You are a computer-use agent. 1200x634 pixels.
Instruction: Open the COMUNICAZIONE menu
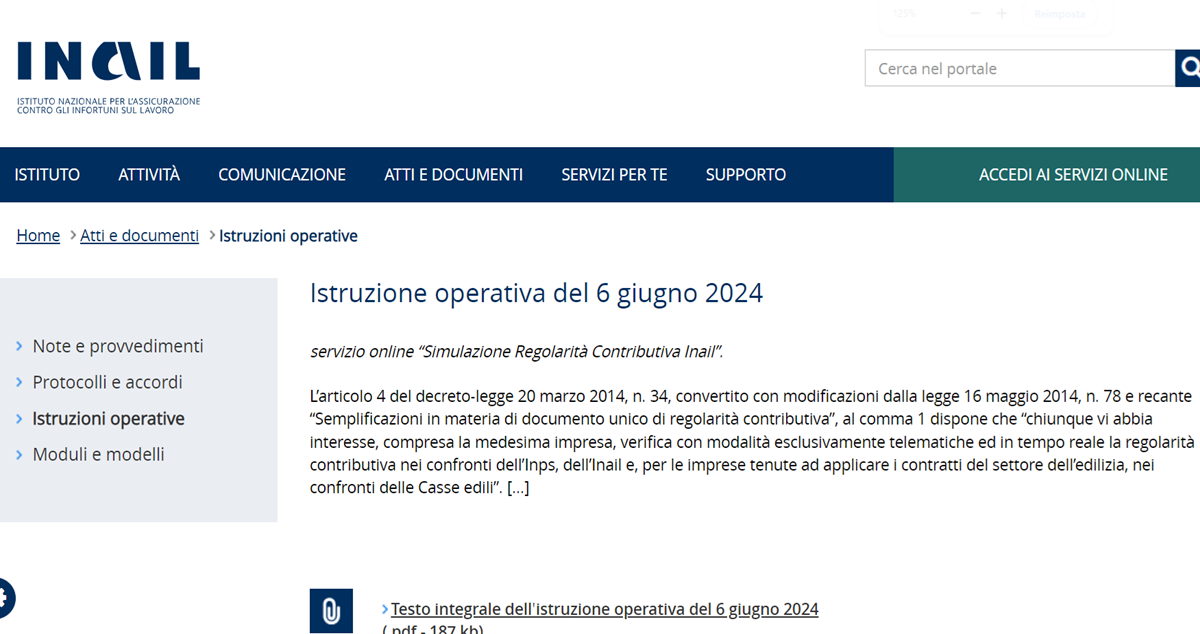tap(282, 174)
